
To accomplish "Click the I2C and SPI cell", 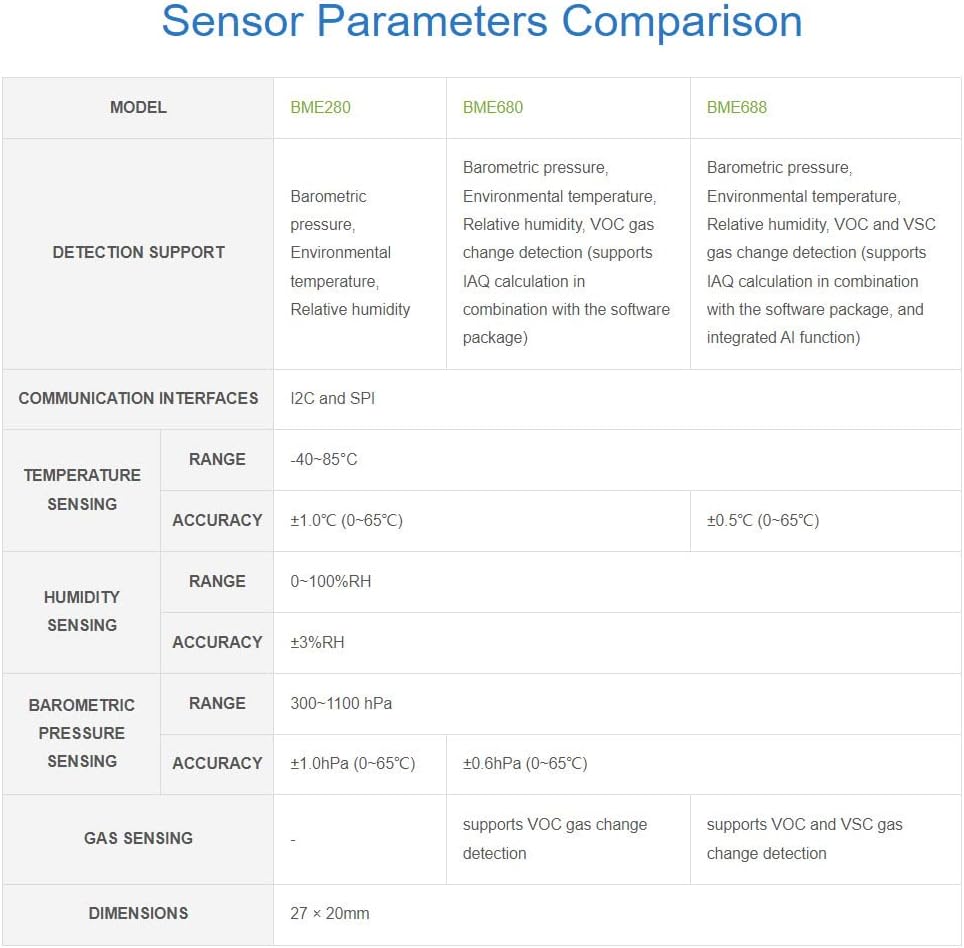I will (x=332, y=398).
